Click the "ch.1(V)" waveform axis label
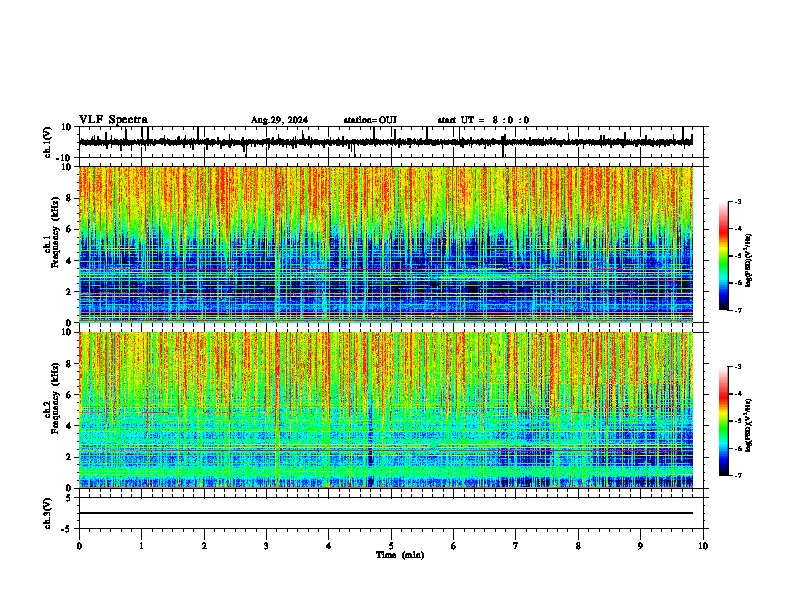792x612 pixels. click(48, 142)
